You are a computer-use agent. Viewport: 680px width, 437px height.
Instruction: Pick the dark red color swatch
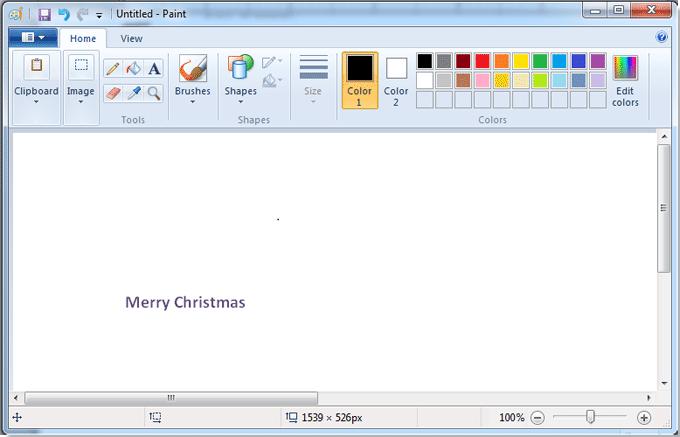[463, 61]
